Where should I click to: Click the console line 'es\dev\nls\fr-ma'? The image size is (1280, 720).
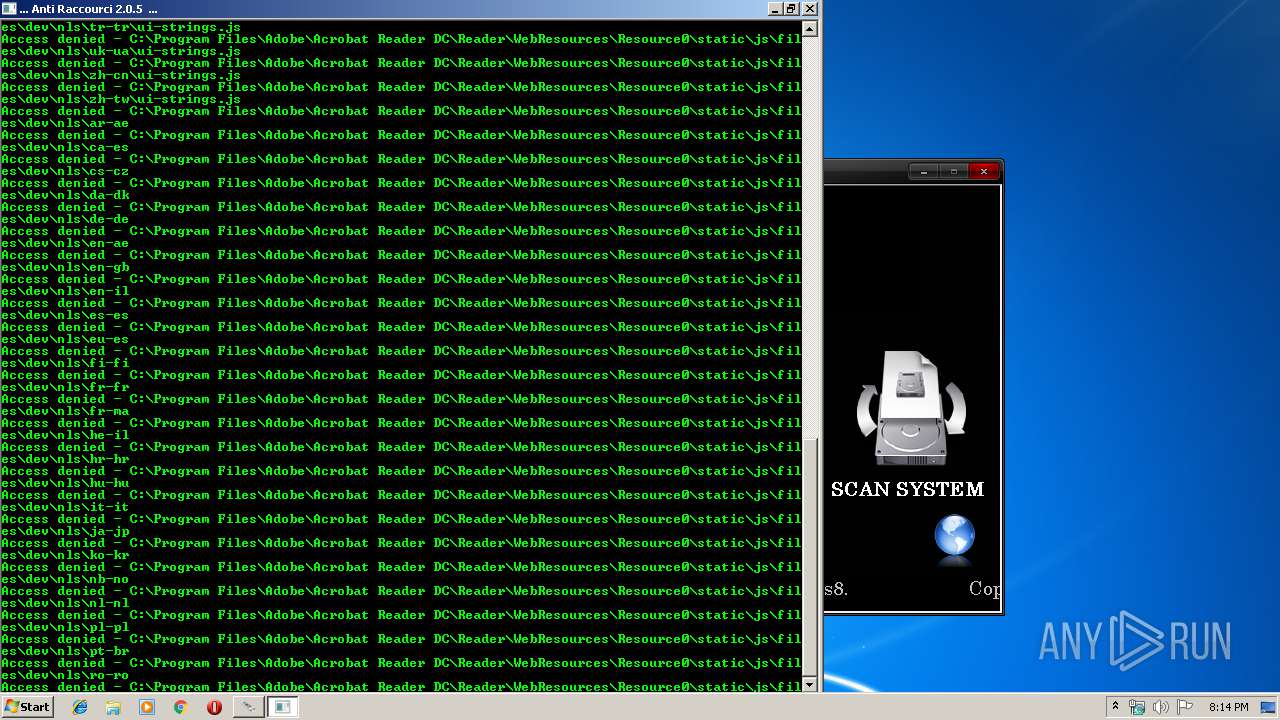[x=65, y=411]
